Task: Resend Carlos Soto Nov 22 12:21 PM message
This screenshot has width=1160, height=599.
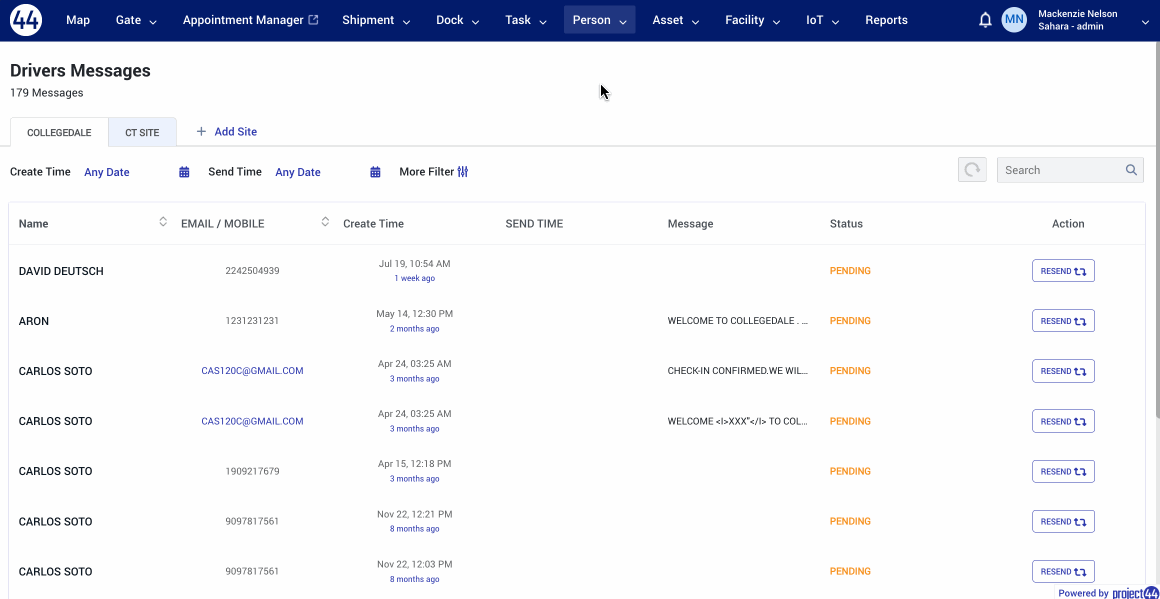Action: click(x=1063, y=521)
